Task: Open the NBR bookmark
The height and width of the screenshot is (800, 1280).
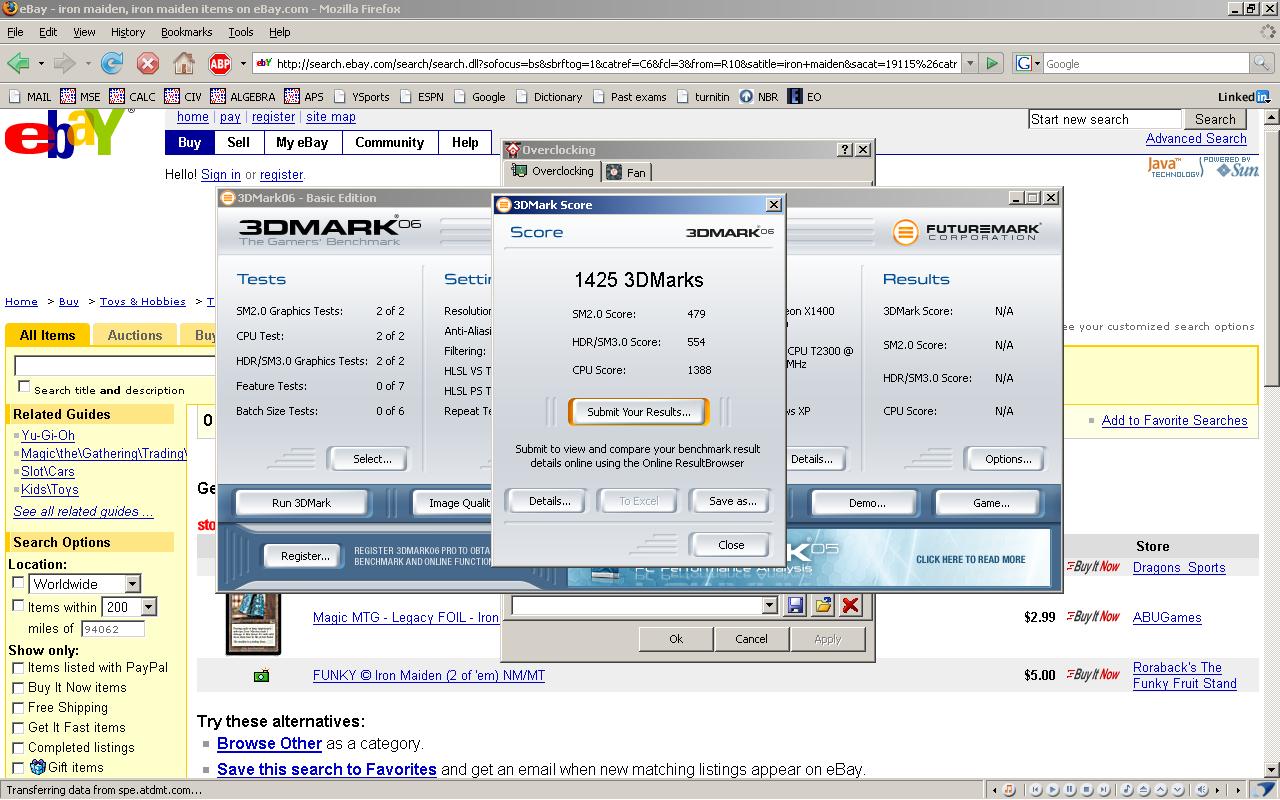Action: coord(758,97)
